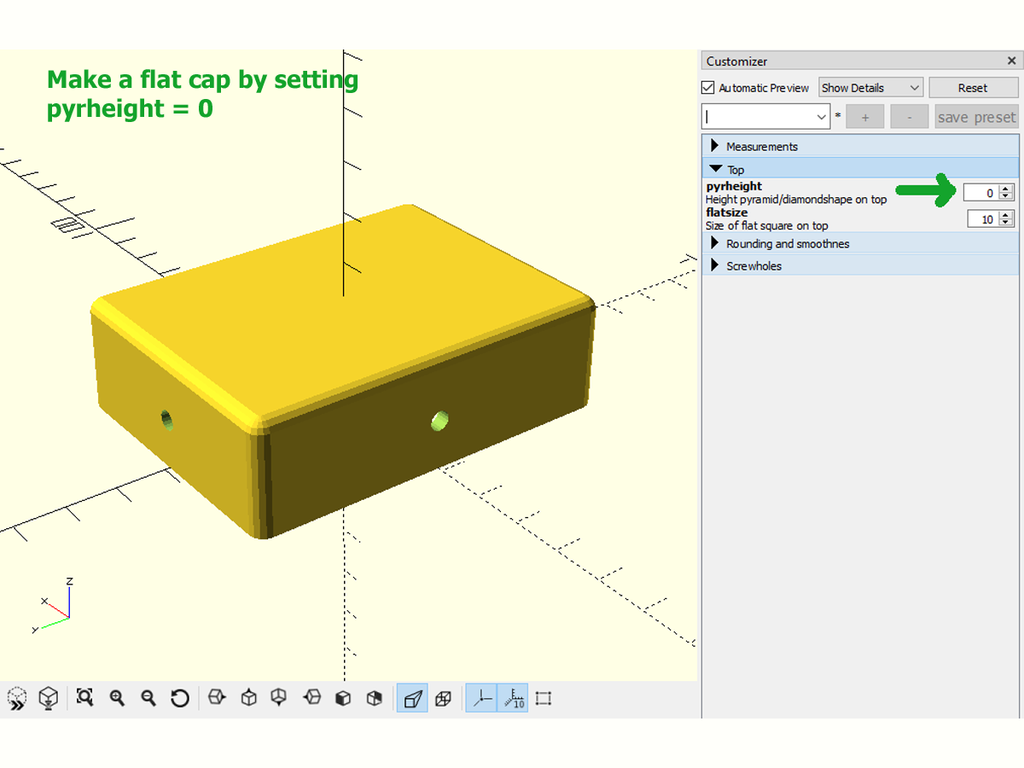This screenshot has height=768, width=1024.
Task: Reset the view rotation with circular arrow icon
Action: 180,698
